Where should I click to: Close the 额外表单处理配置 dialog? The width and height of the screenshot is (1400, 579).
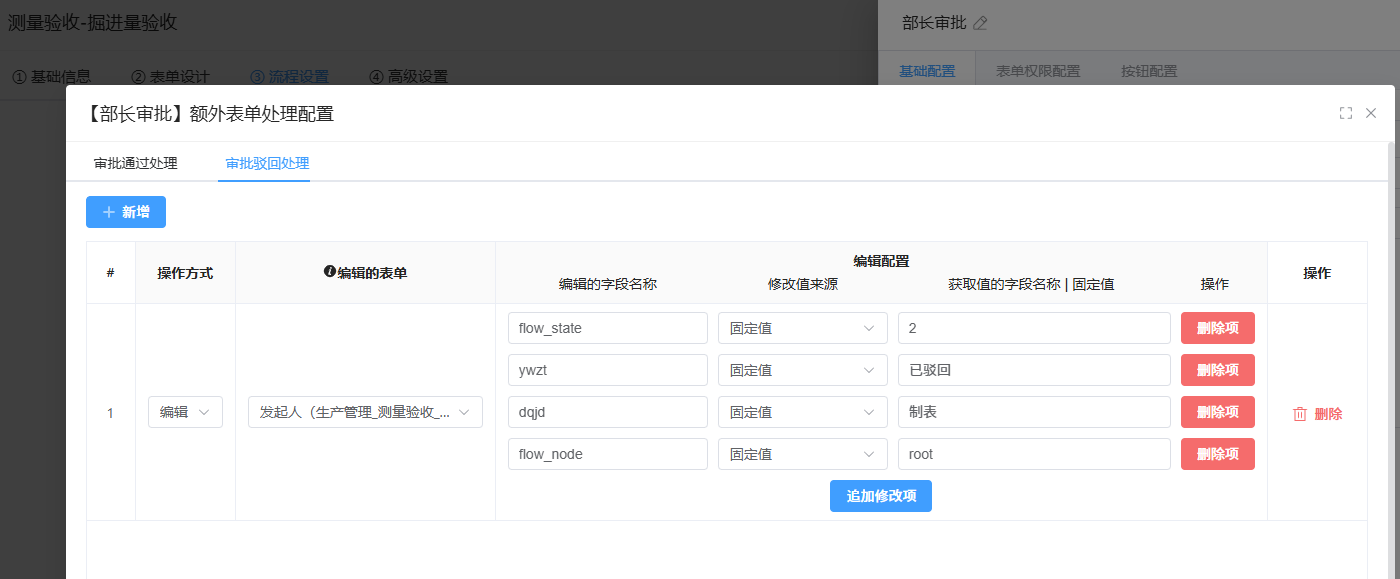[x=1371, y=113]
